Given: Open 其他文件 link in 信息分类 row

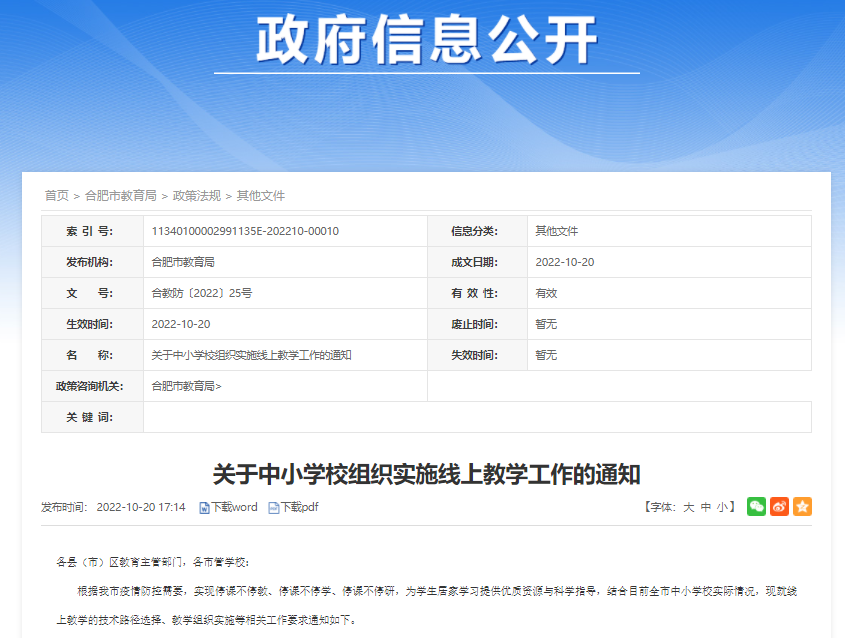Looking at the screenshot, I should (556, 231).
